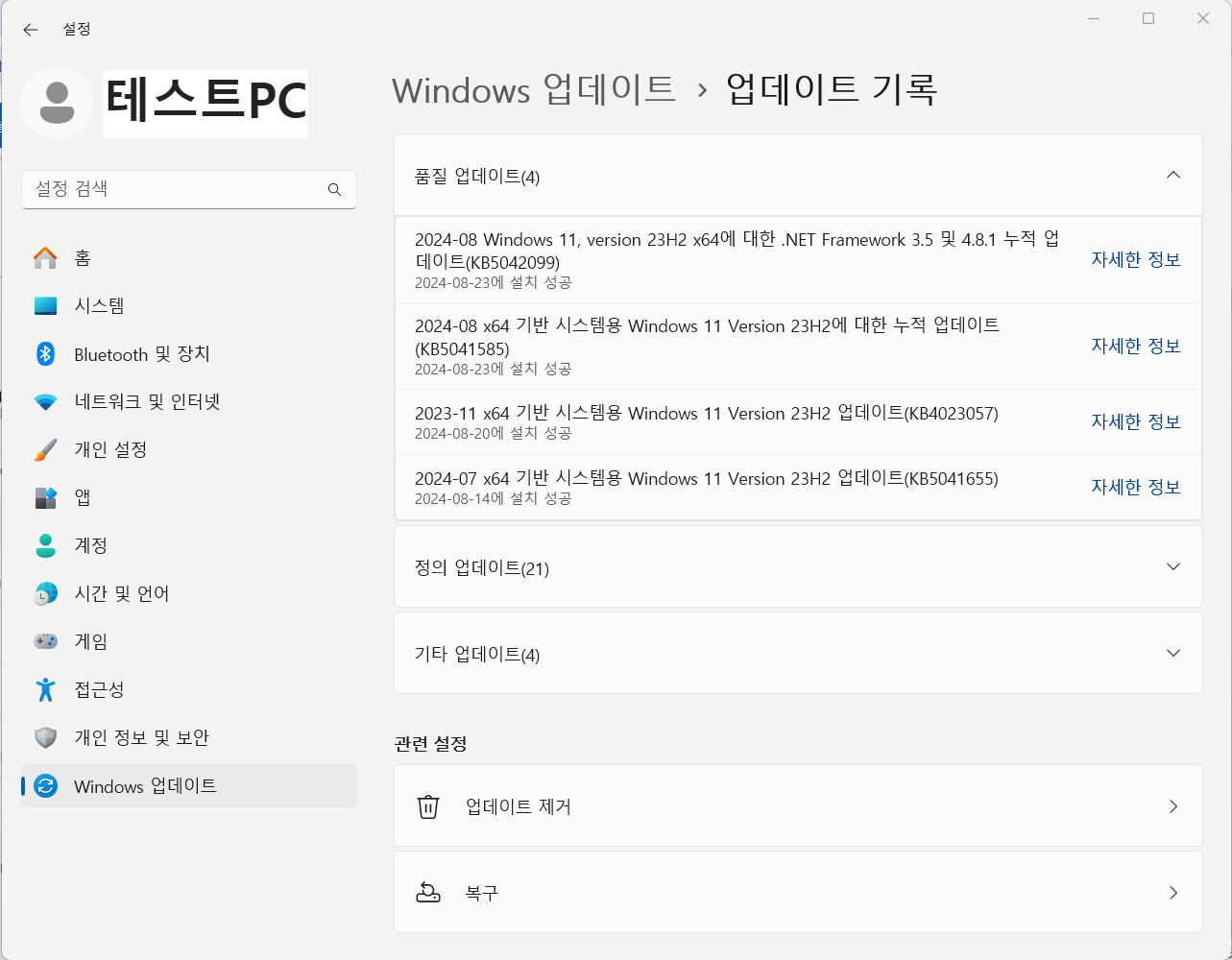
Task: Click the KB4023057 update title
Action: 707,414
